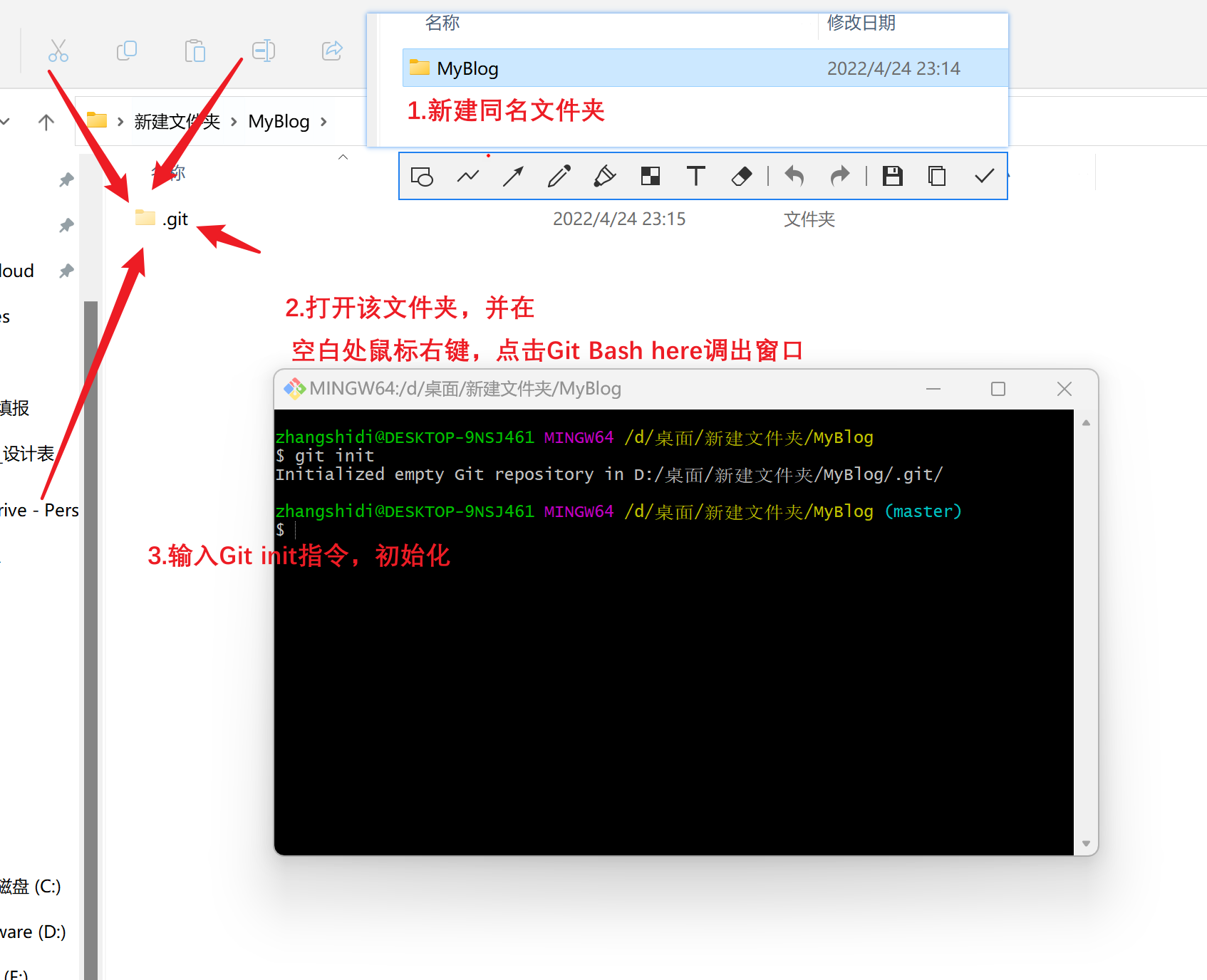This screenshot has width=1207, height=980.
Task: Minimize the Git Bash window
Action: [x=933, y=389]
